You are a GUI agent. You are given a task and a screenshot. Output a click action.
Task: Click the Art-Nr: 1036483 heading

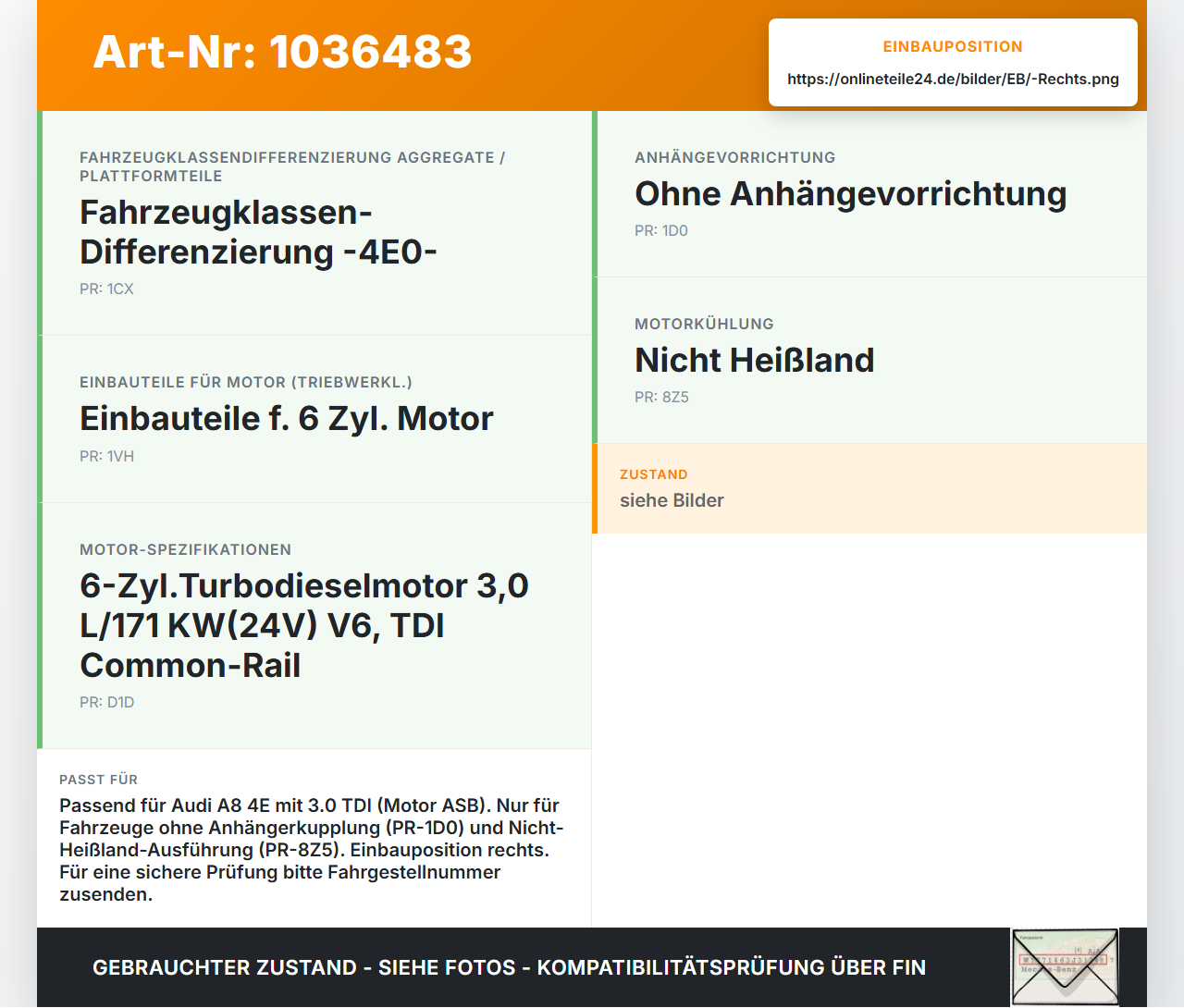pyautogui.click(x=282, y=52)
